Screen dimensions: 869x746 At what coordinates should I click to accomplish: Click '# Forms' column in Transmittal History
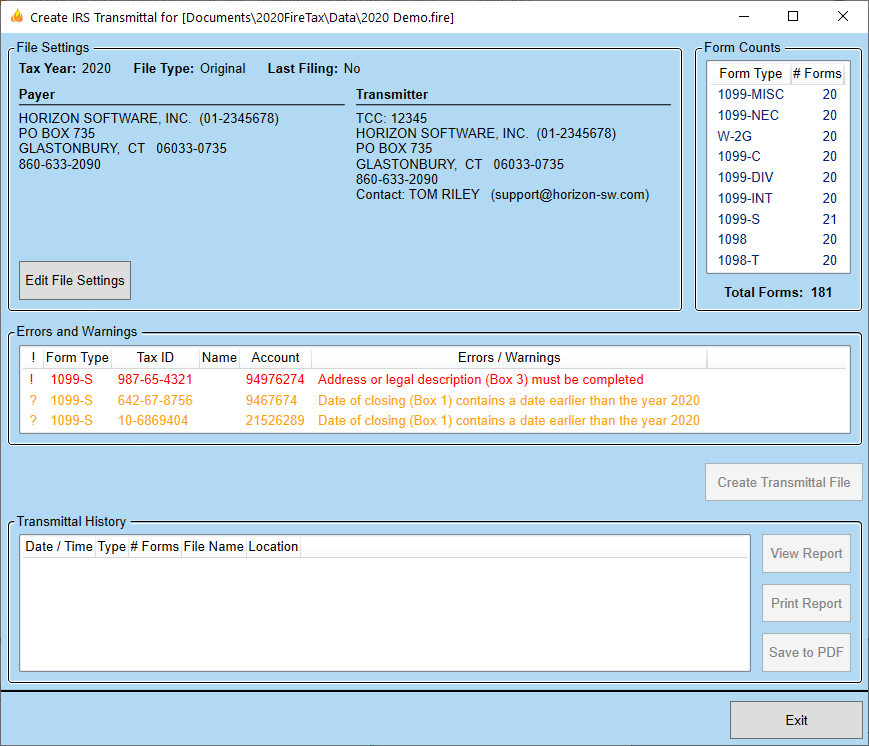(154, 546)
